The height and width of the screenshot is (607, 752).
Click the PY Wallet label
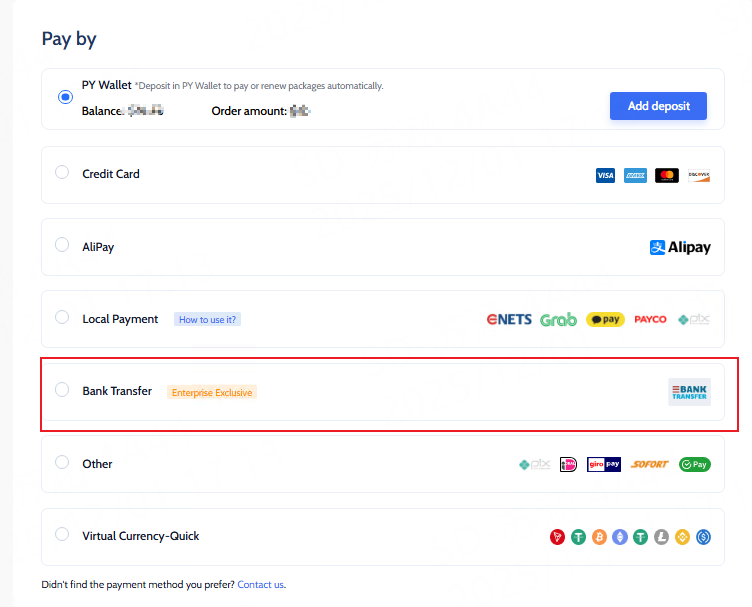106,85
